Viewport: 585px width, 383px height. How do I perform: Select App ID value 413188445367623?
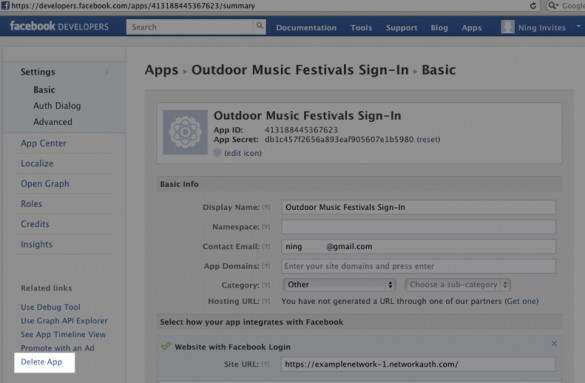(x=301, y=130)
